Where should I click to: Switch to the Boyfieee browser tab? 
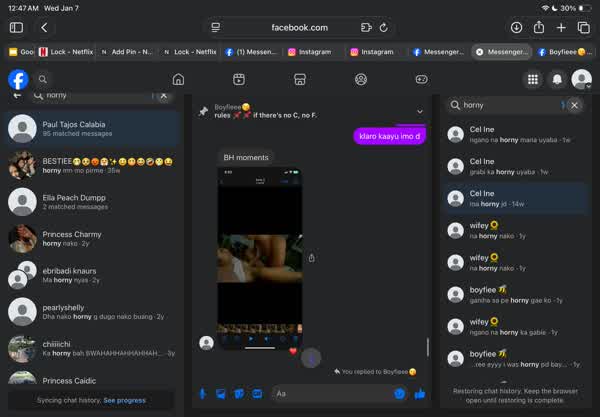click(561, 52)
